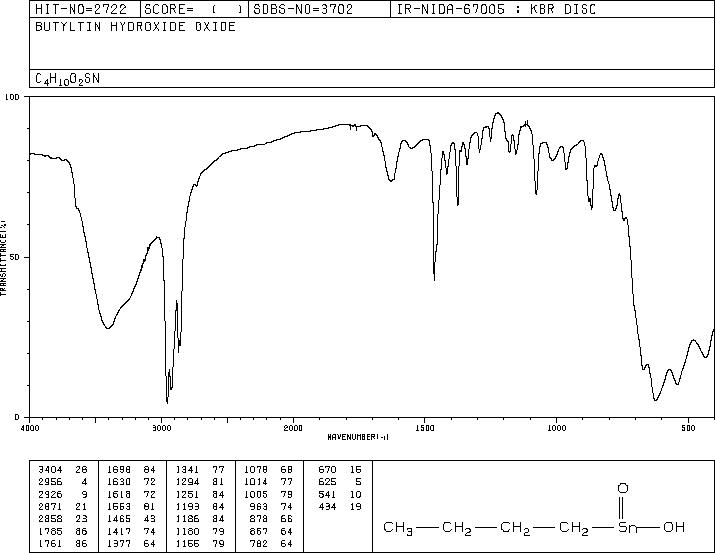Screen dimensions: 715x553
Task: Click the CH3 group in structure
Action: [398, 528]
